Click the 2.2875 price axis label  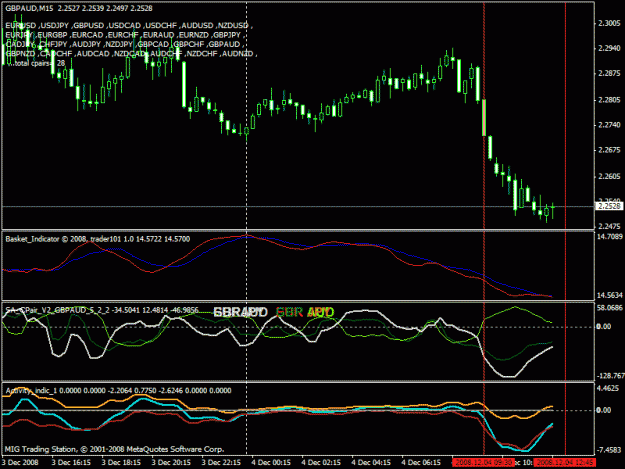tap(609, 73)
